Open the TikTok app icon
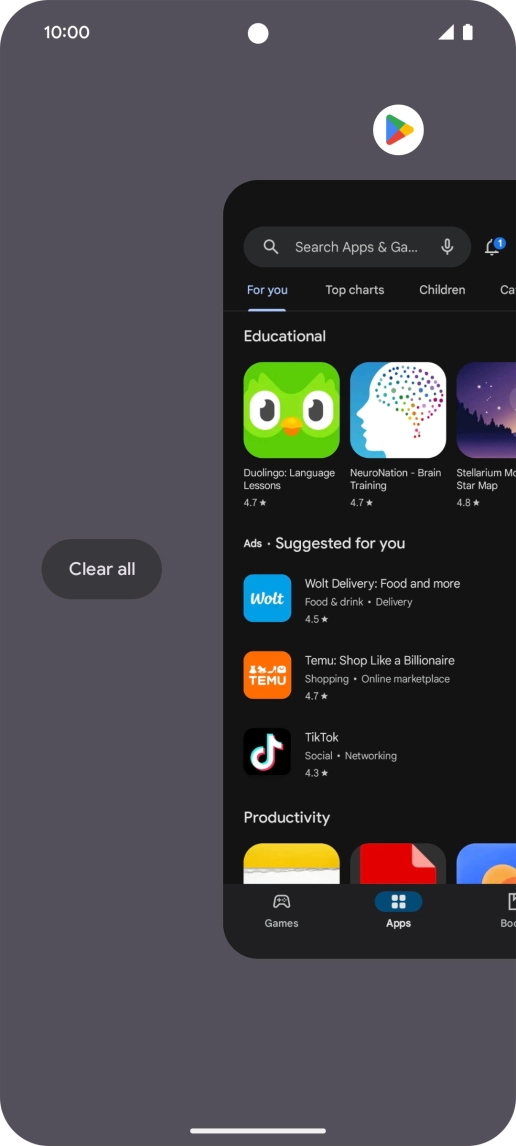 268,751
